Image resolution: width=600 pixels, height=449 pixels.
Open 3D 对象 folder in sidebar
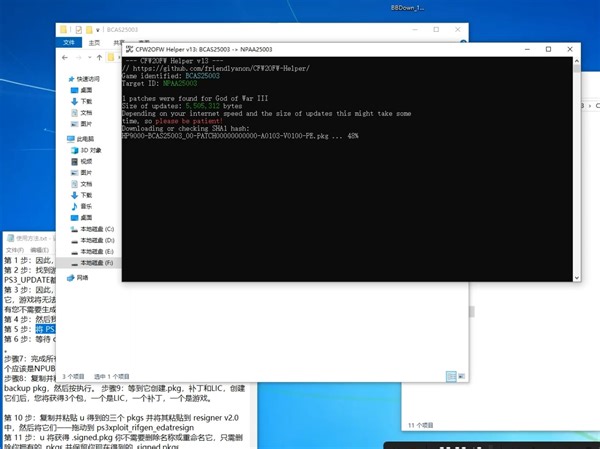[x=86, y=150]
